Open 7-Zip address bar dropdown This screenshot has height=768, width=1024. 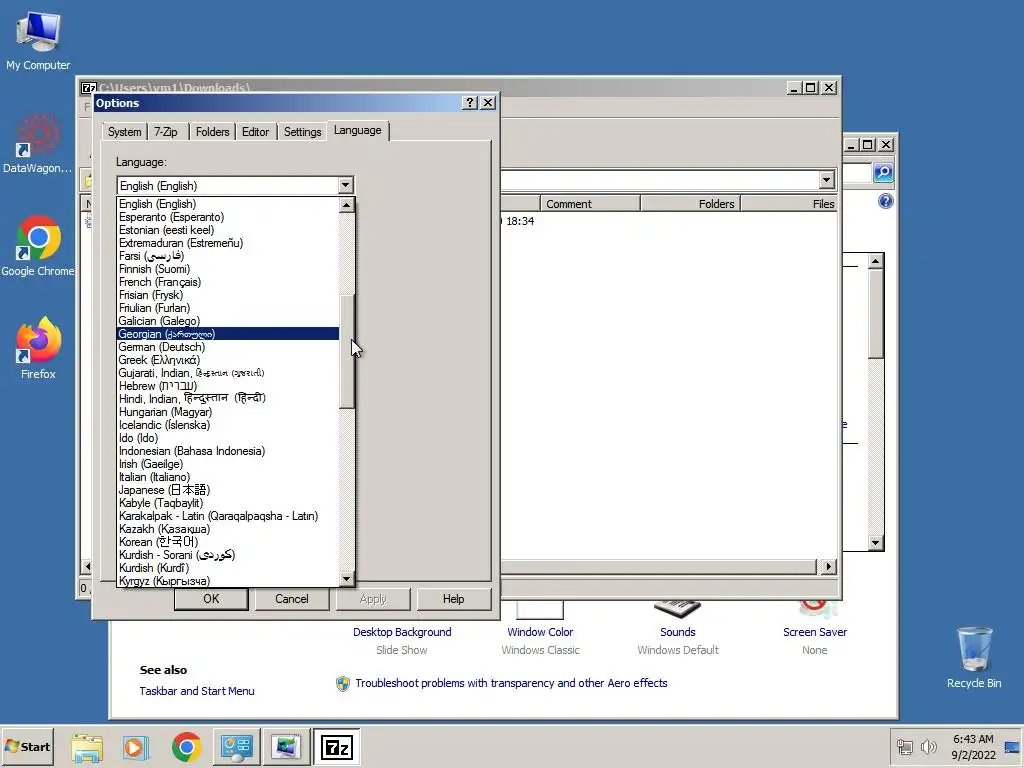pos(826,180)
